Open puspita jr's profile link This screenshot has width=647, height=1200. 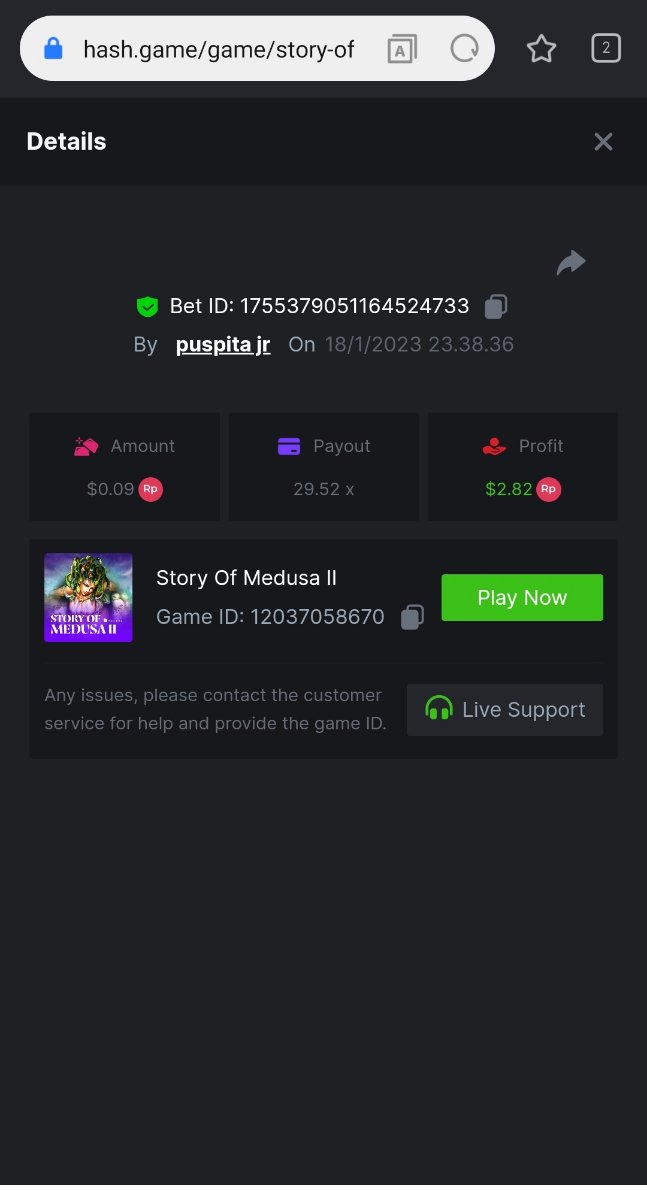pyautogui.click(x=223, y=345)
